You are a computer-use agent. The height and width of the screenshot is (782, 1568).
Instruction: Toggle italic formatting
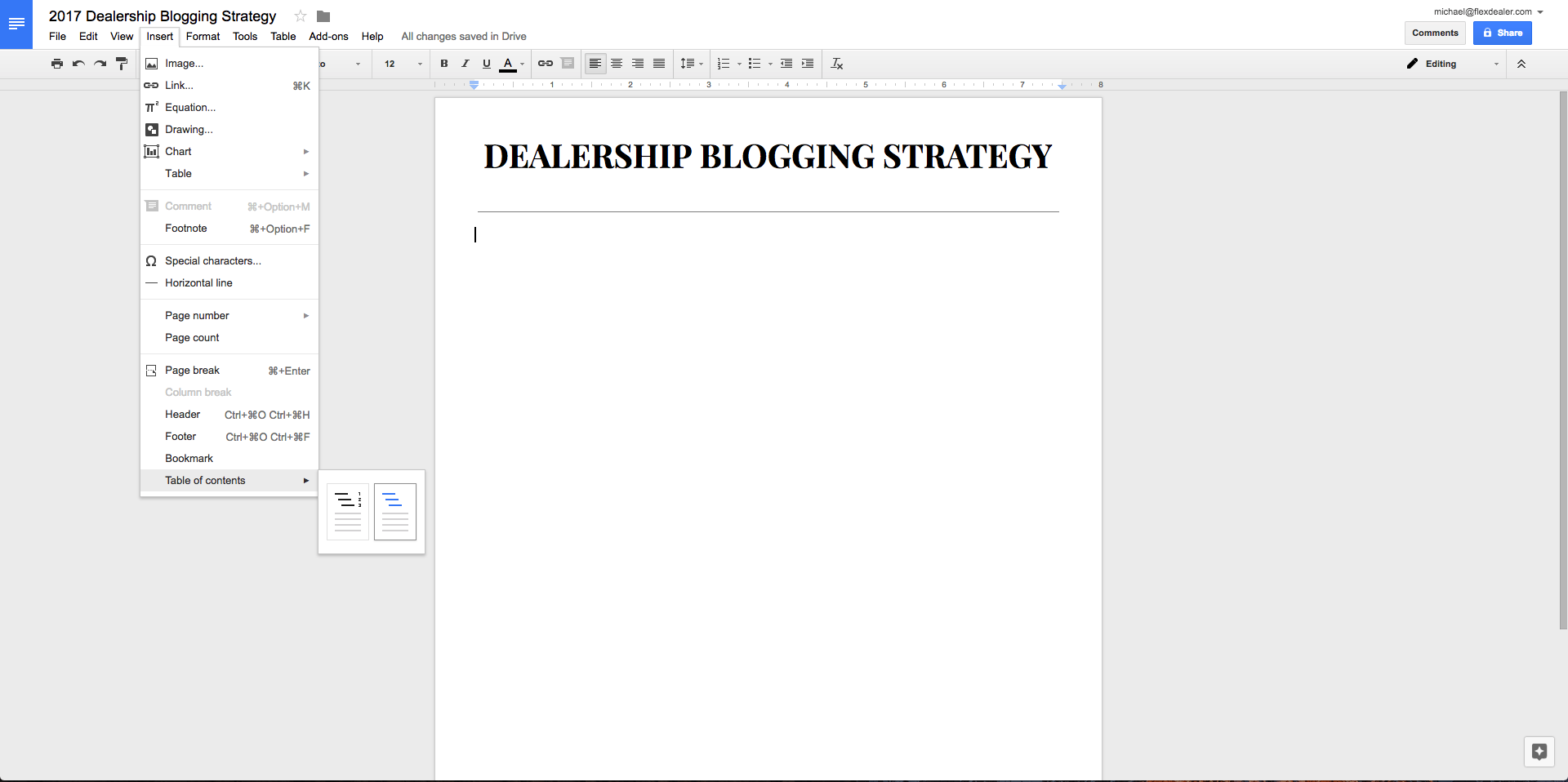pyautogui.click(x=465, y=64)
